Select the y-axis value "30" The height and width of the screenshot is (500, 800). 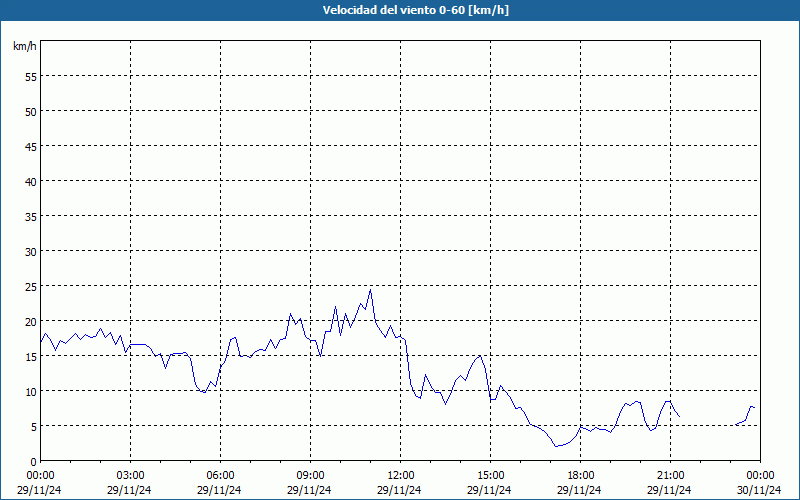click(x=31, y=252)
